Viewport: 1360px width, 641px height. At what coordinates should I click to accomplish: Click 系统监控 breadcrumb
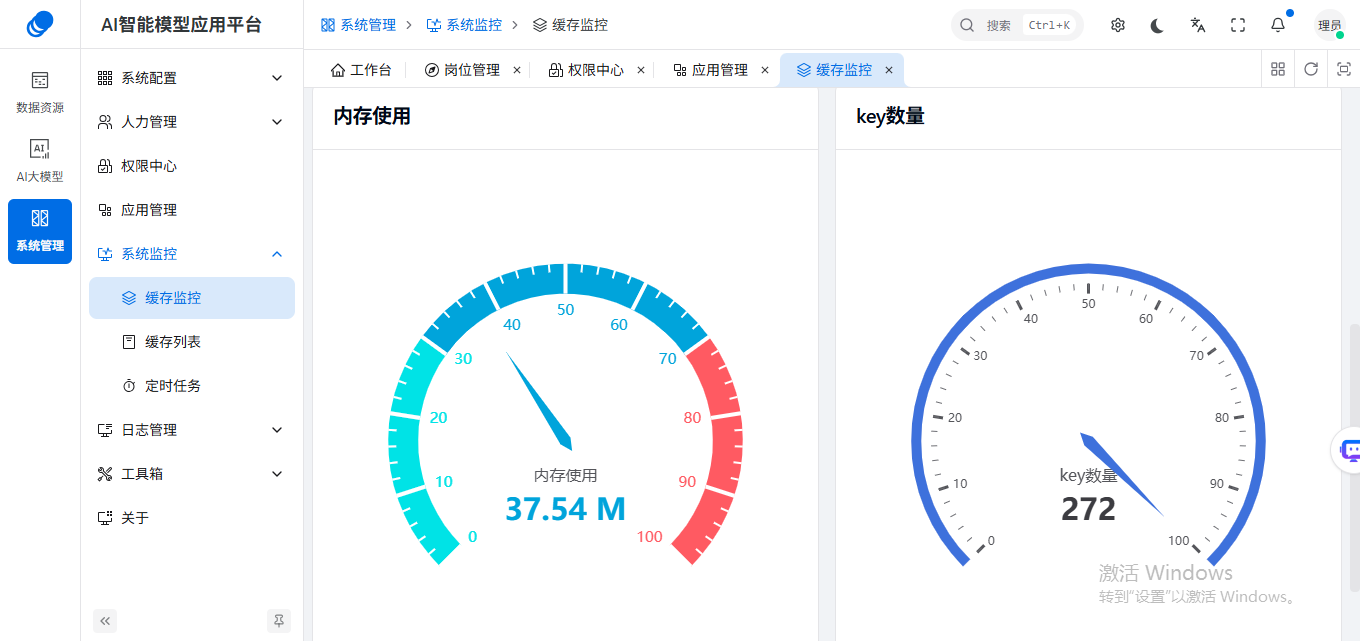tap(464, 25)
